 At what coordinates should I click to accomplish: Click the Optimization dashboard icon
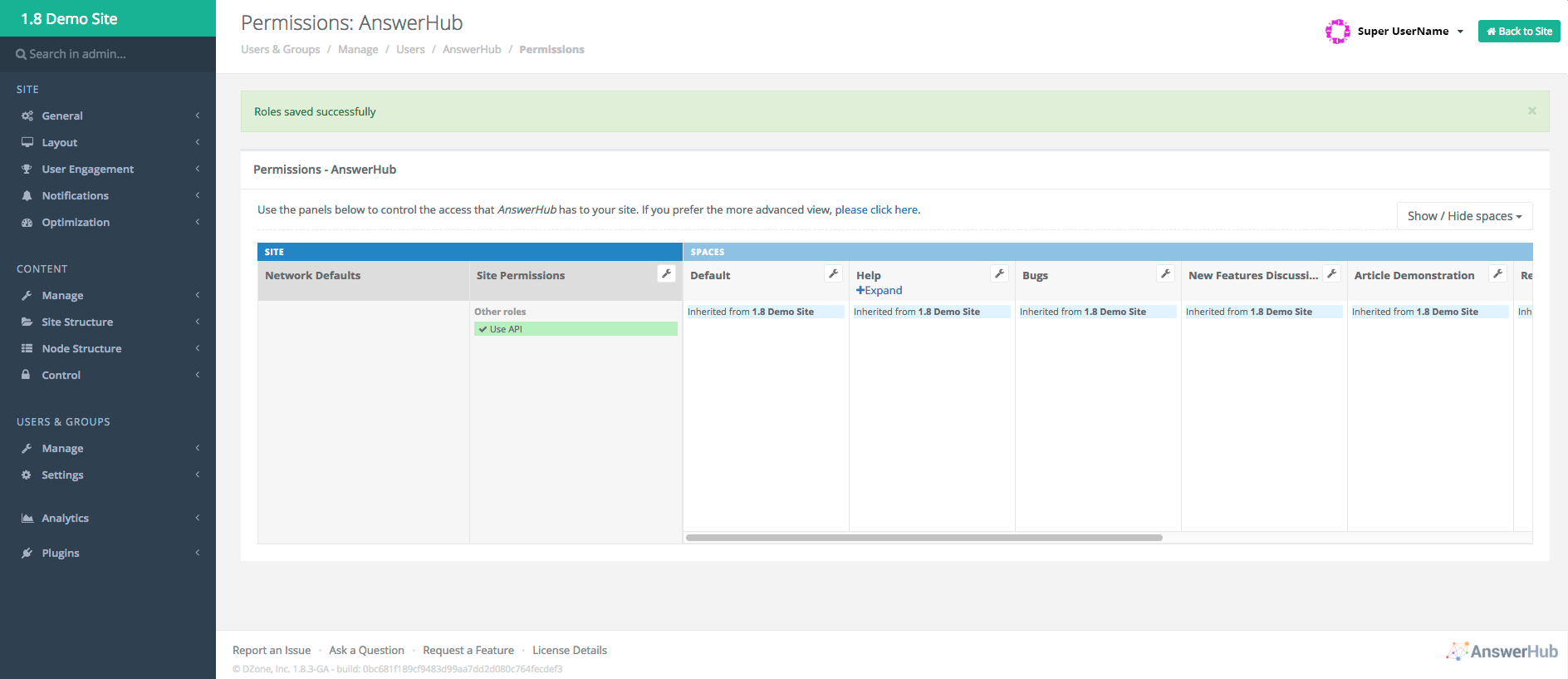click(x=27, y=223)
